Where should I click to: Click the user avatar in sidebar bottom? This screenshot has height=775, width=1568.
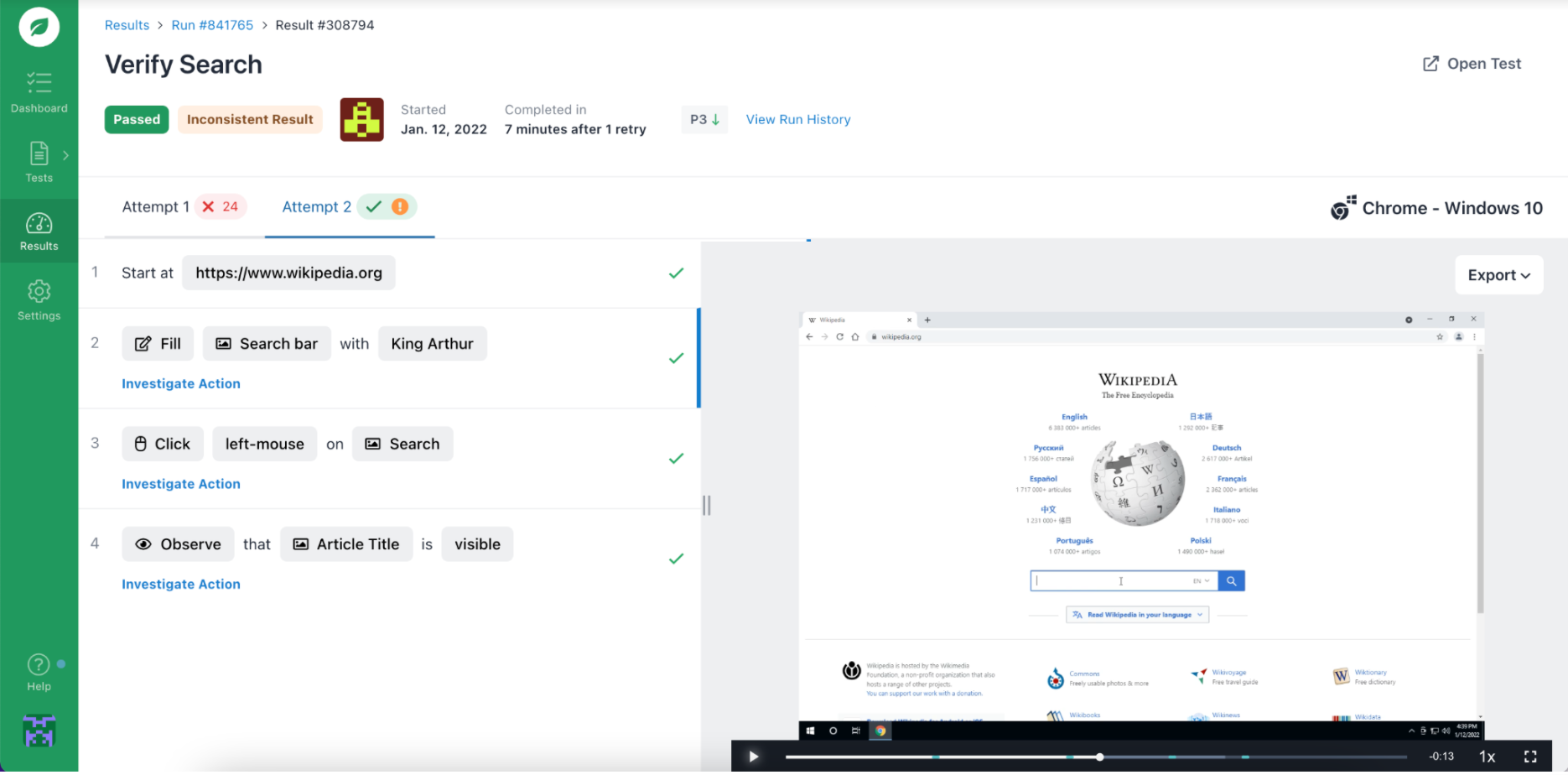coord(39,731)
